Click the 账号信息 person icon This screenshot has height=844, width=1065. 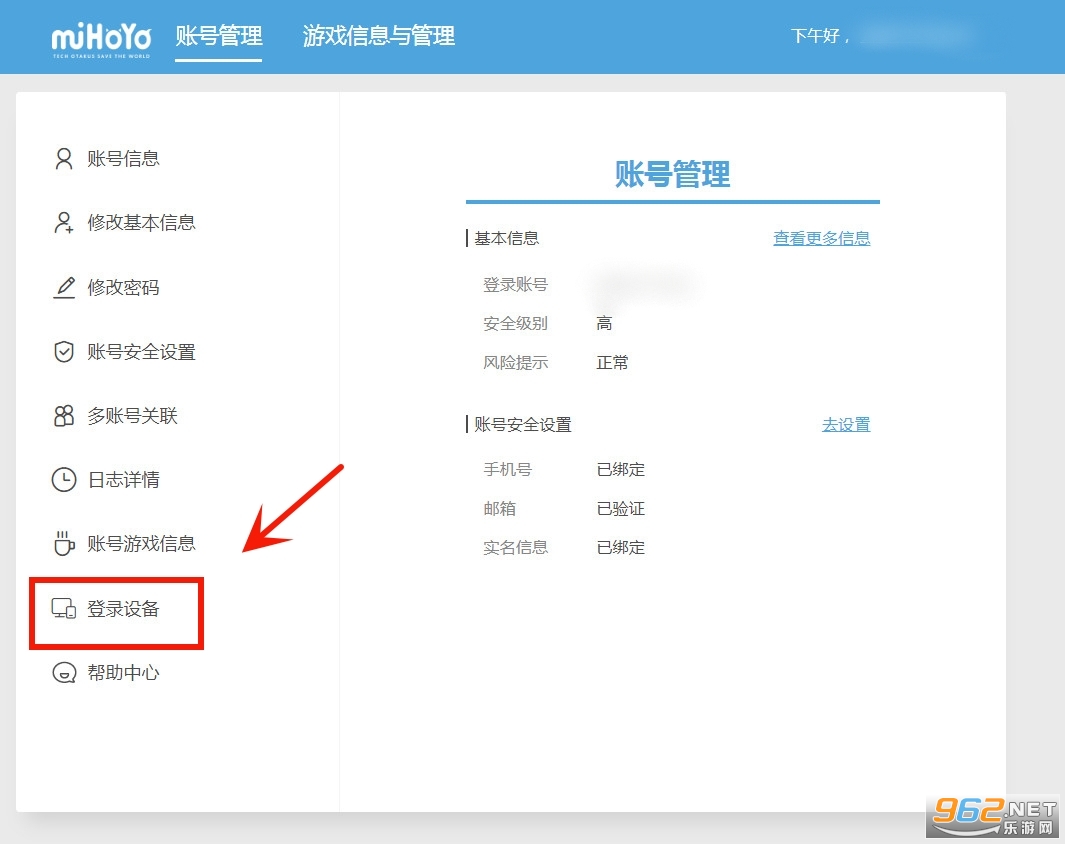64,159
